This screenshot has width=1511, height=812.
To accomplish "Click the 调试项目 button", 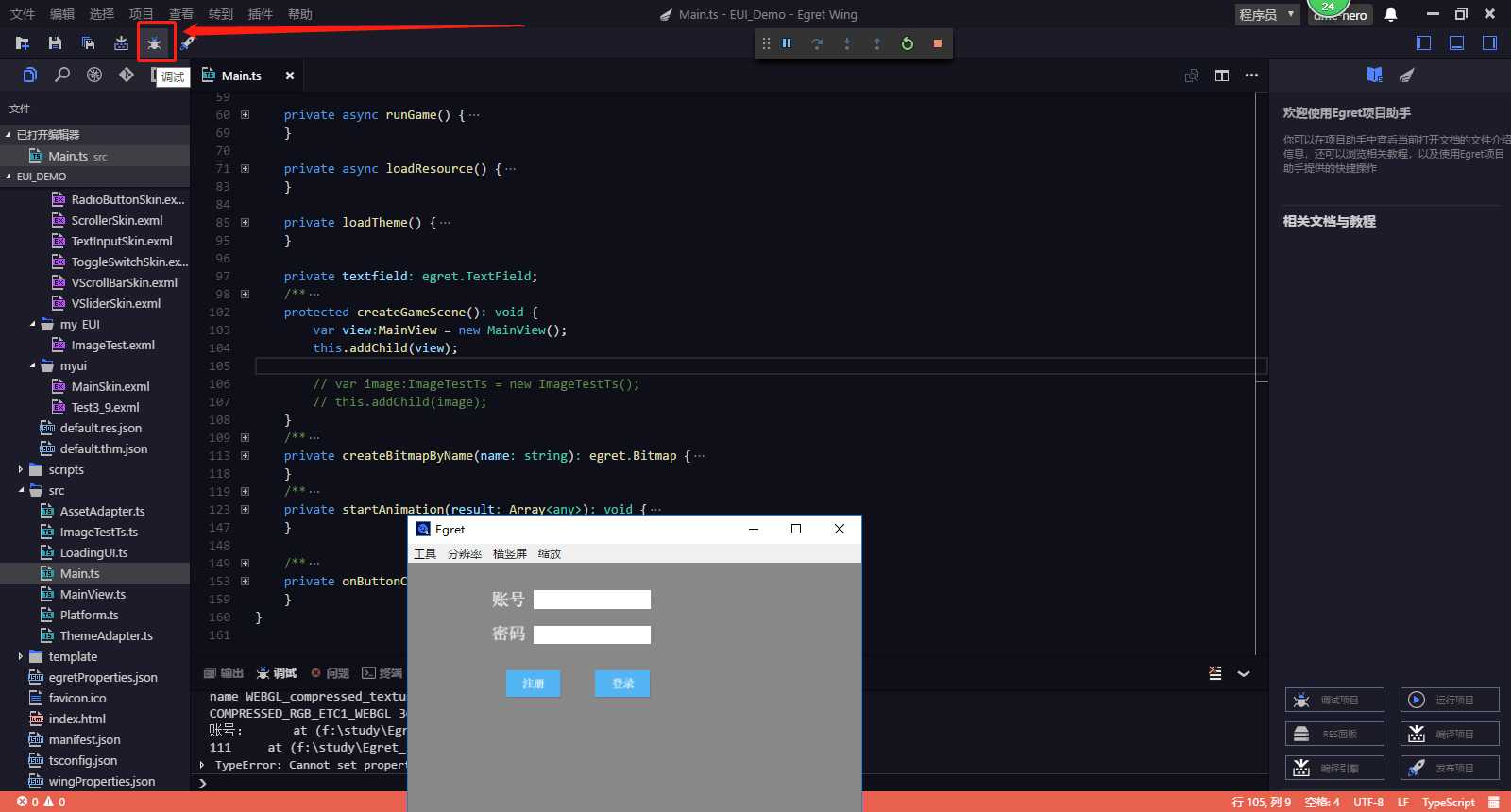I will (x=1334, y=700).
